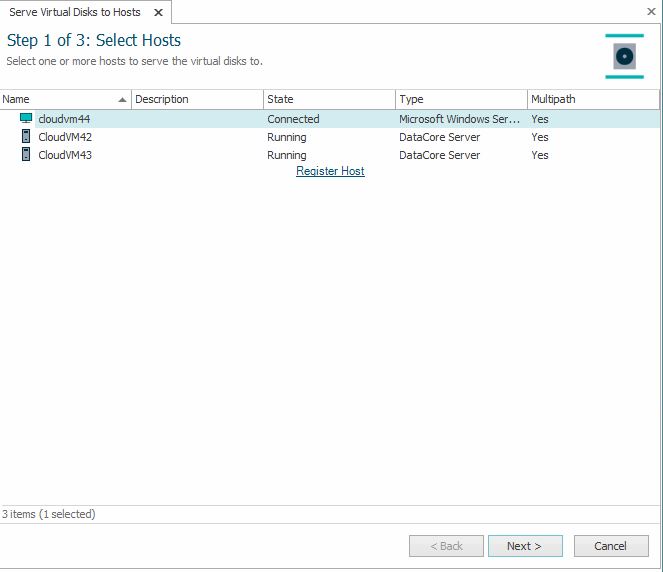Click the Back button
The width and height of the screenshot is (663, 572).
tap(446, 546)
